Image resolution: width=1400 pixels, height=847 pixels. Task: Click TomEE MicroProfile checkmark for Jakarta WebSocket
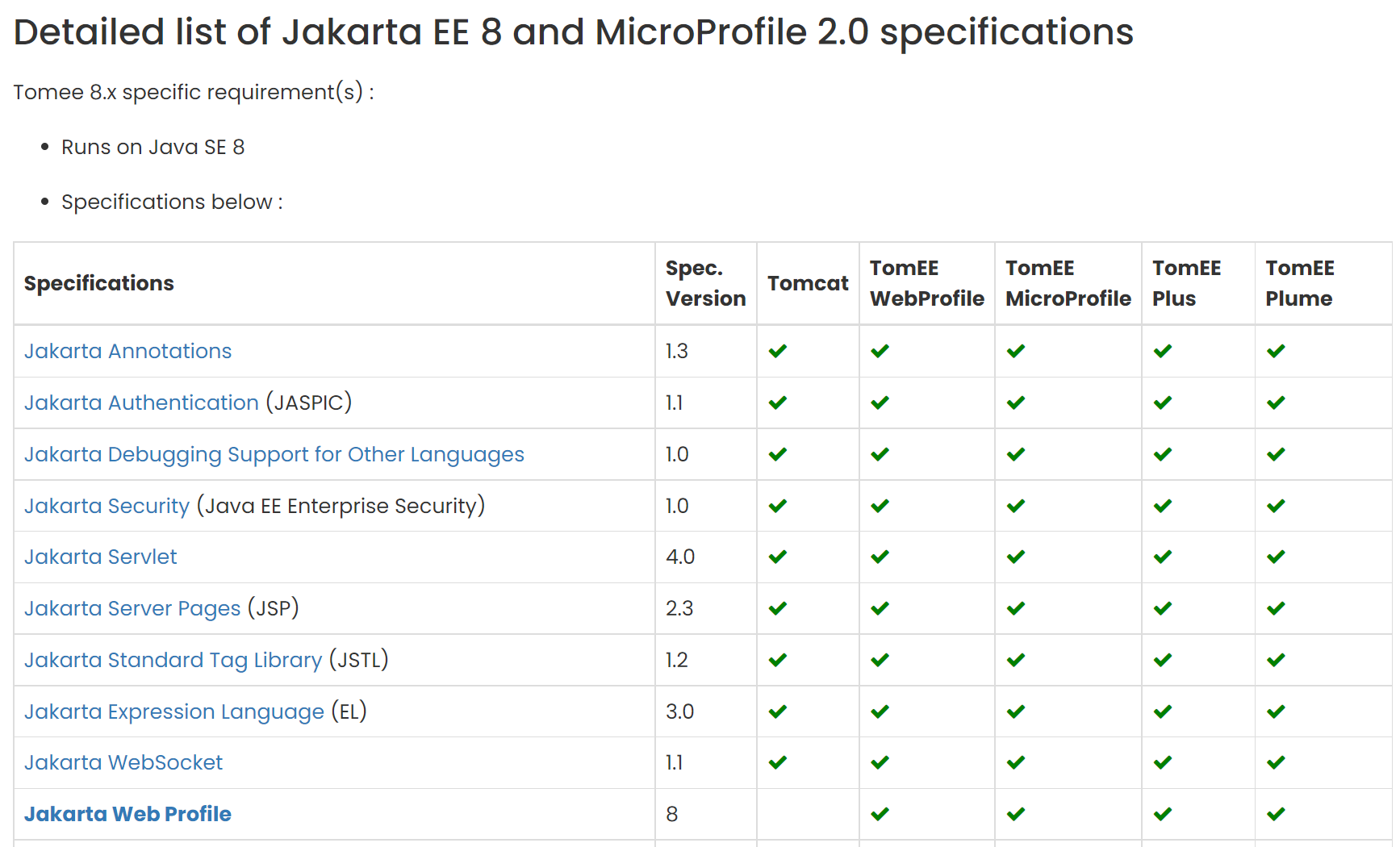[x=1016, y=762]
